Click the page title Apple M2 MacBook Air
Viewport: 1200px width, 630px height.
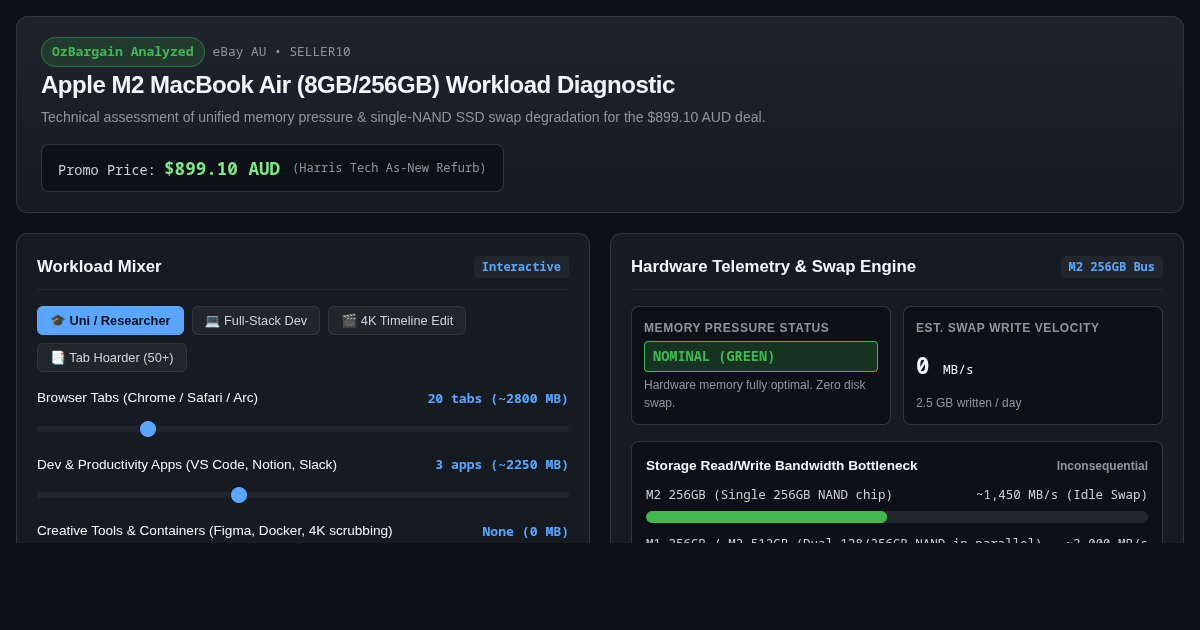358,85
